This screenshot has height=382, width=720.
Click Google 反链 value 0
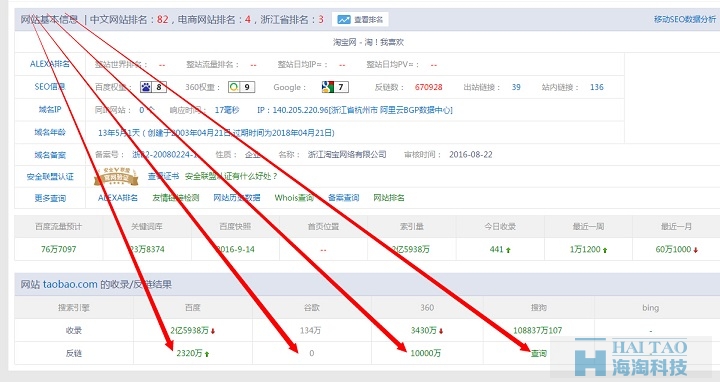311,353
